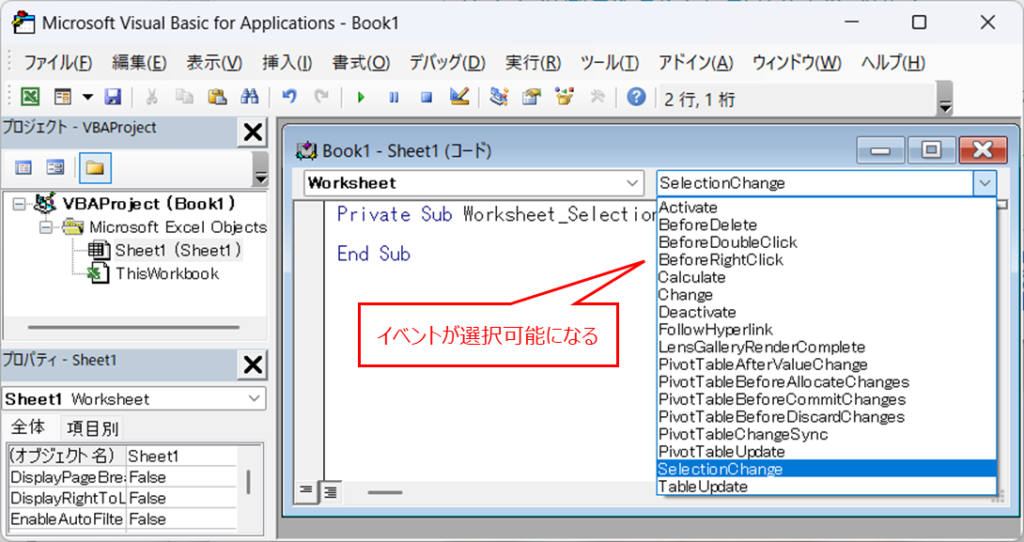Click project pane horizontal scrollbar
The height and width of the screenshot is (542, 1024).
[x=134, y=327]
